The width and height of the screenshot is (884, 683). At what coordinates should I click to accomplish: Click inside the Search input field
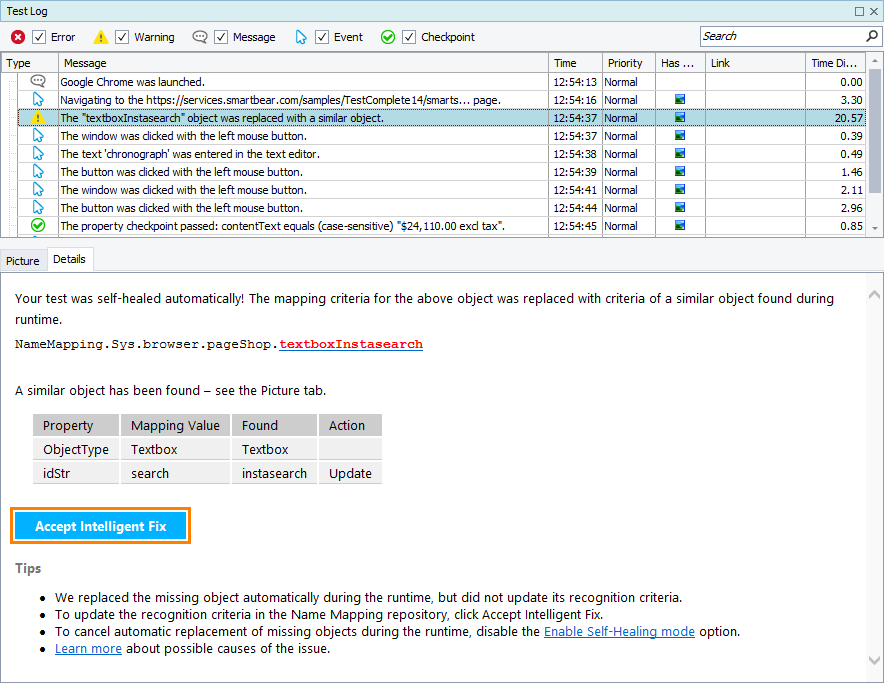pyautogui.click(x=780, y=36)
